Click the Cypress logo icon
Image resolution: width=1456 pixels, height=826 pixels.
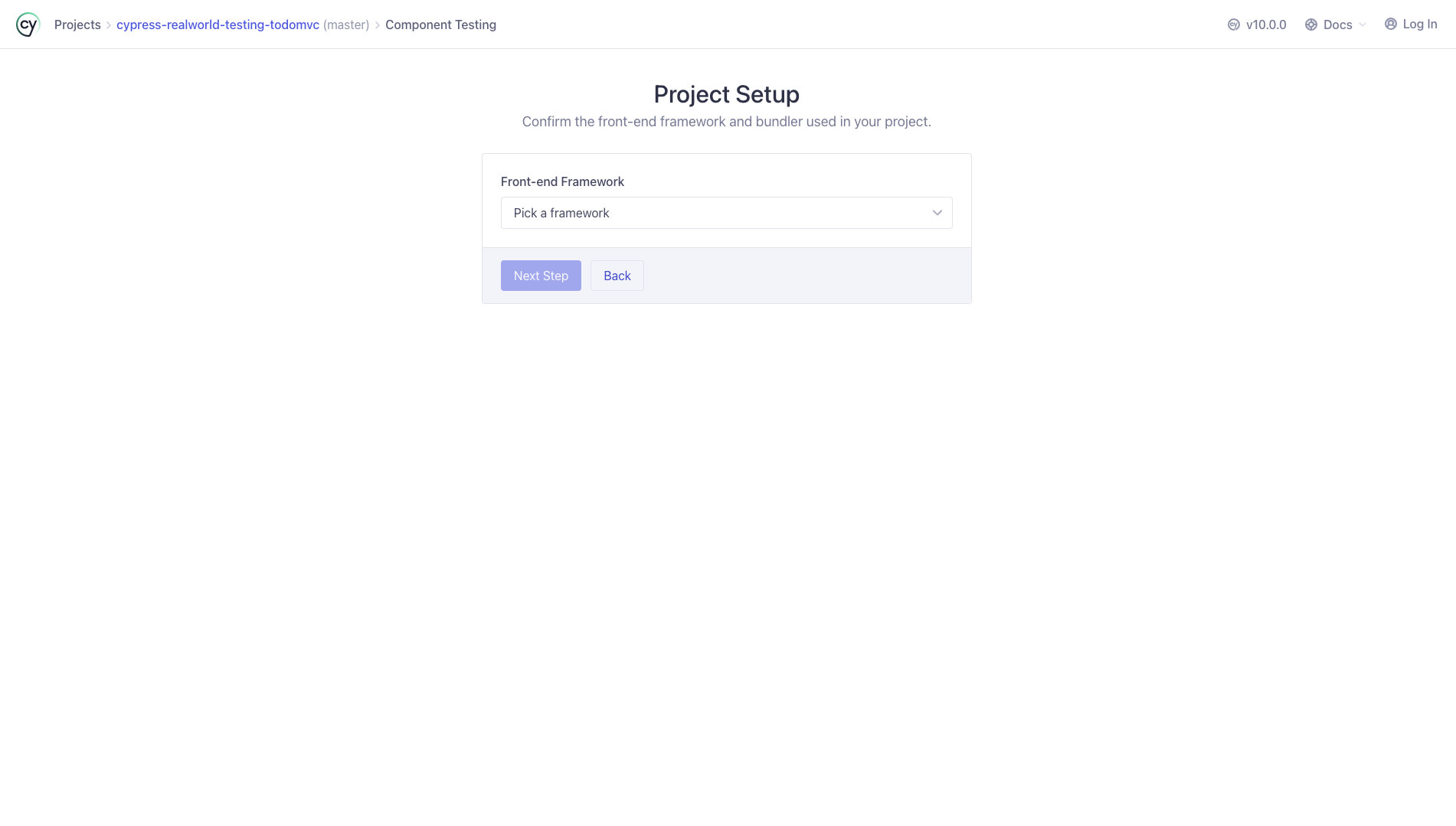28,24
